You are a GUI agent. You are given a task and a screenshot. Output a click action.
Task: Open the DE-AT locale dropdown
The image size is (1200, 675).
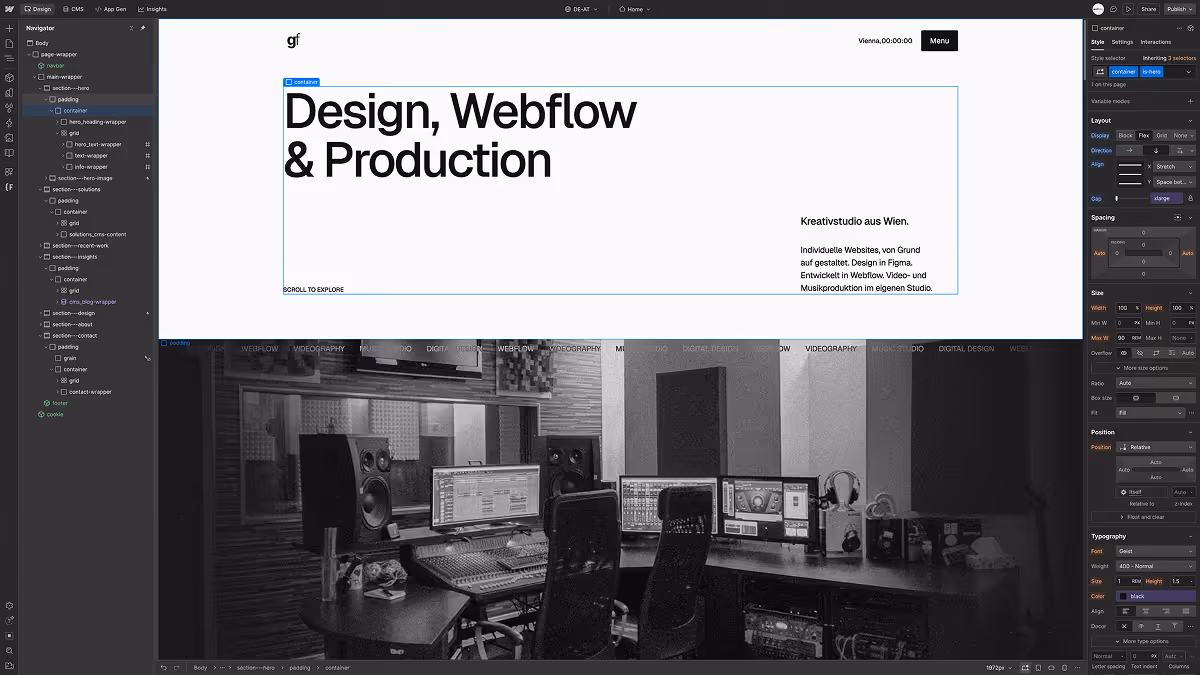pos(582,9)
